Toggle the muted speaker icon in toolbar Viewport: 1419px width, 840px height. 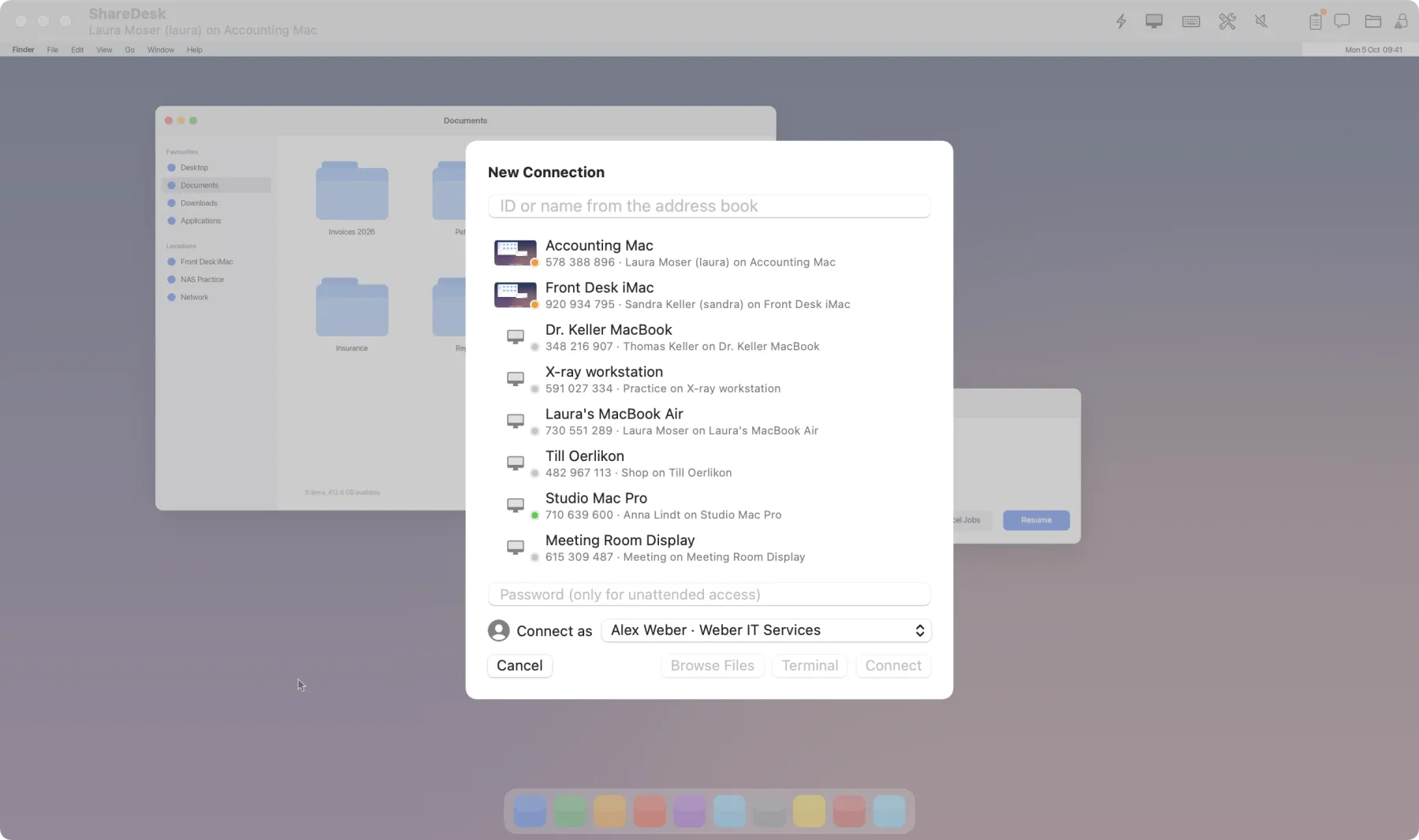pos(1261,21)
